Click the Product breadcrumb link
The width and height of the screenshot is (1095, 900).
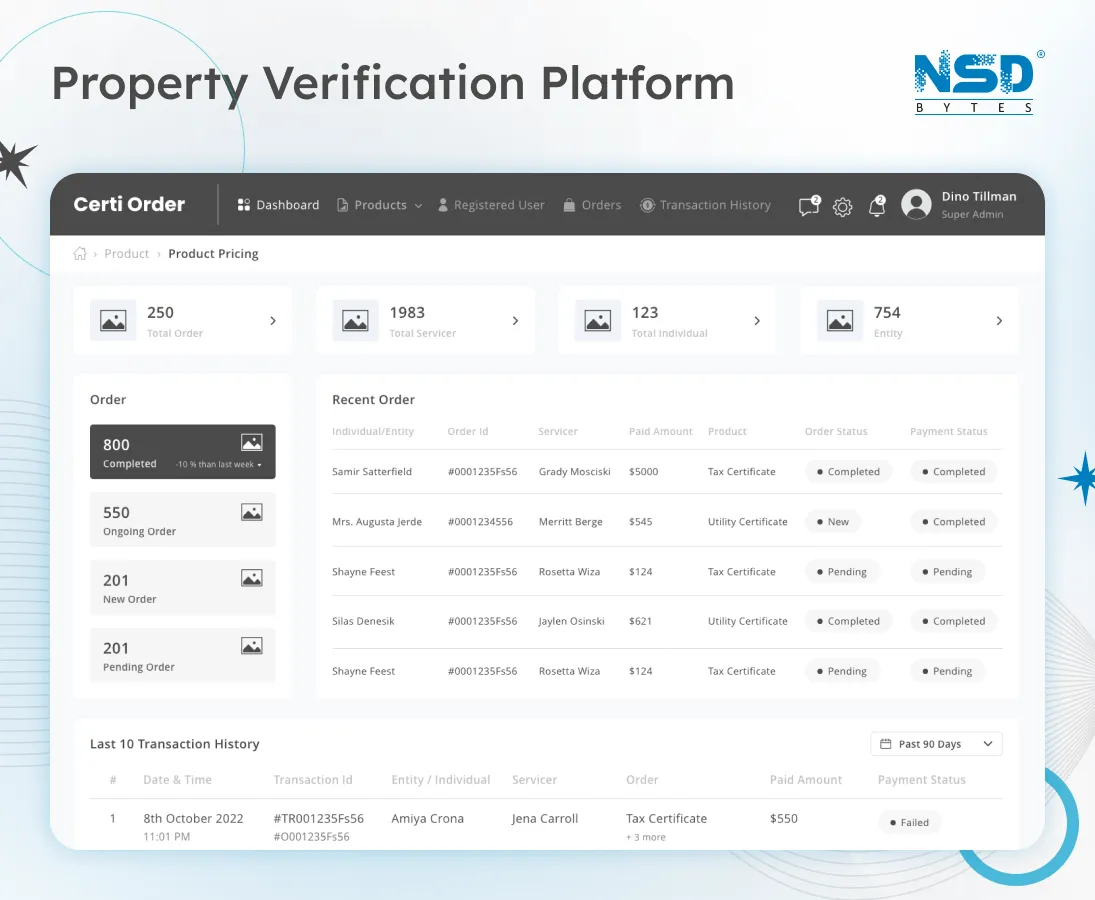point(126,253)
